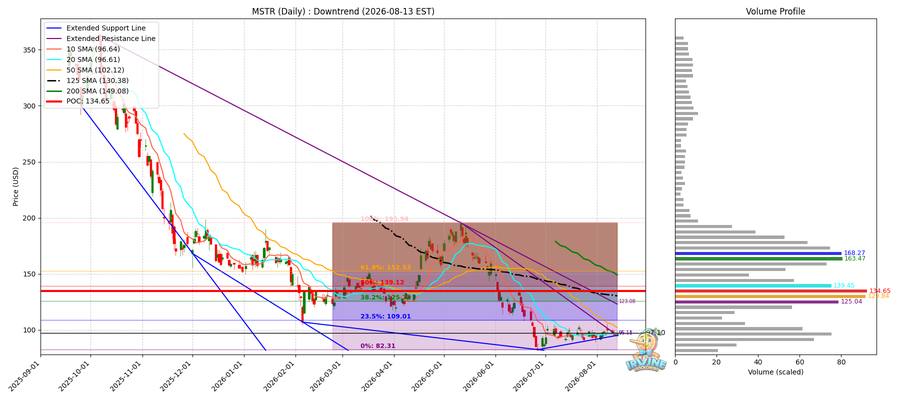Click the 168.27 volume profile label
Screen dimensions: 900x400
(854, 253)
